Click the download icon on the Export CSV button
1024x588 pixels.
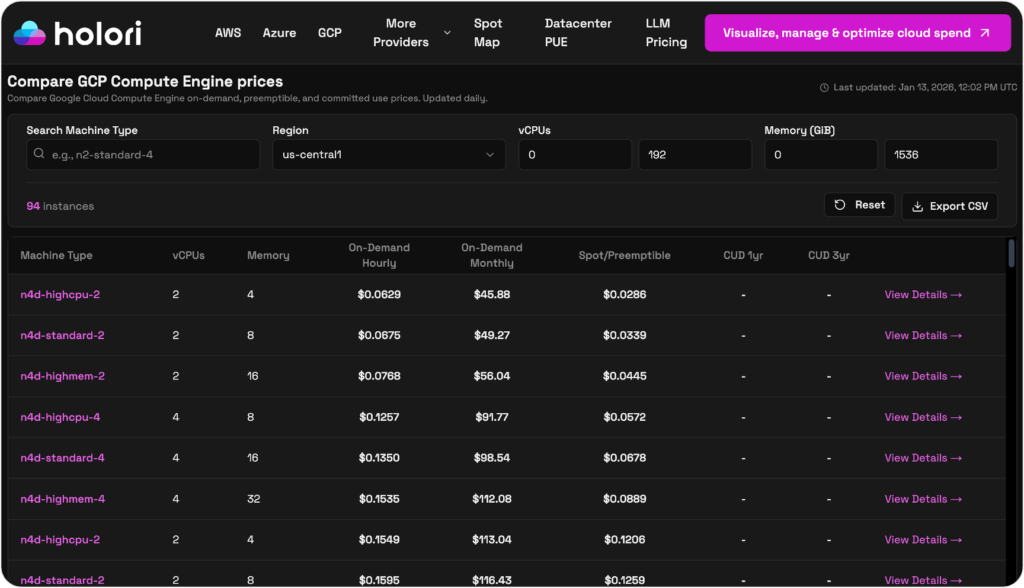[917, 206]
